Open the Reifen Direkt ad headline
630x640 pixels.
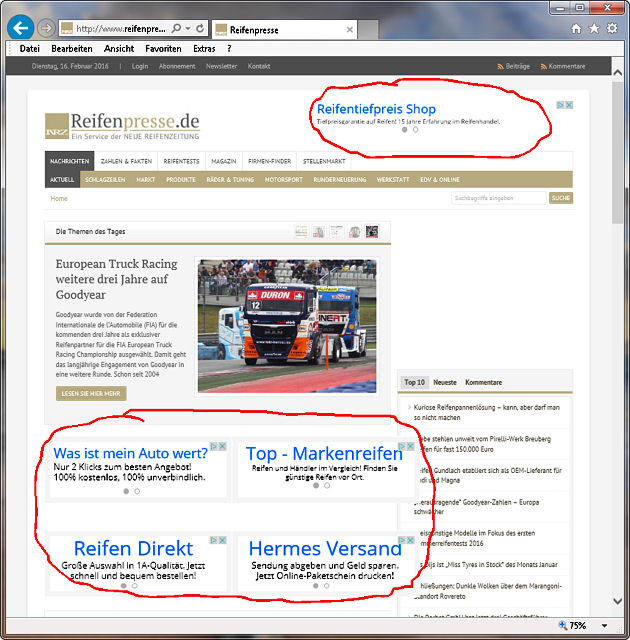(x=133, y=548)
